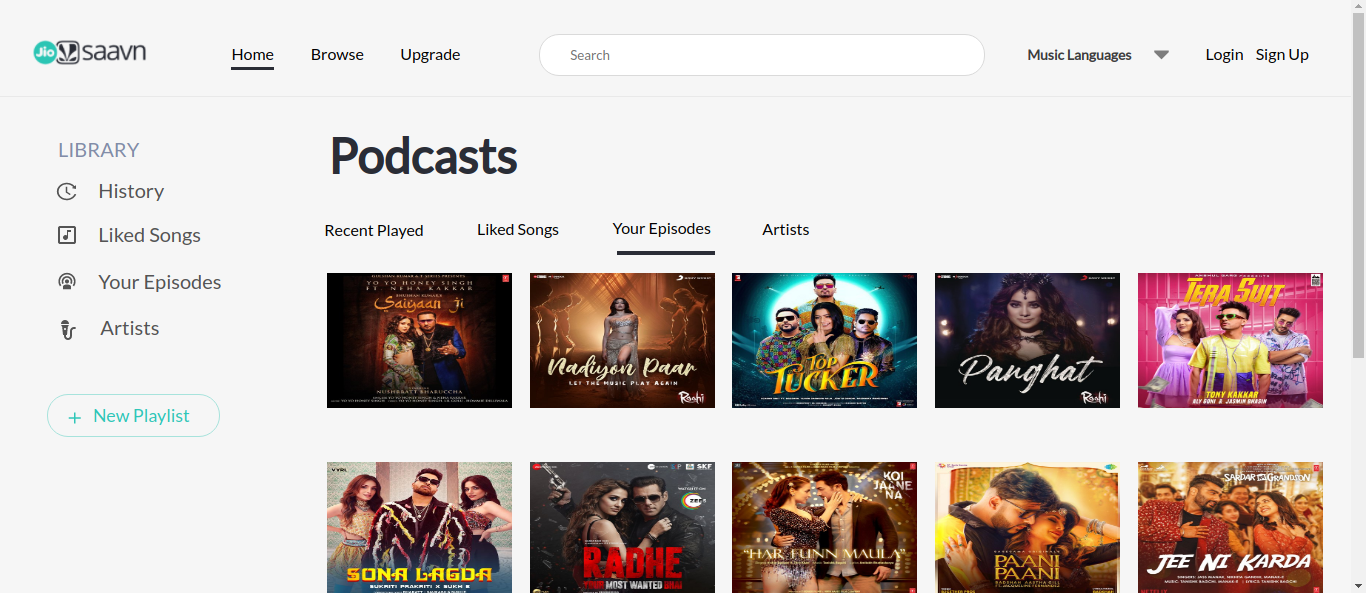Screen dimensions: 1366x593
Task: Click the plus icon next to New Playlist
Action: pos(75,415)
